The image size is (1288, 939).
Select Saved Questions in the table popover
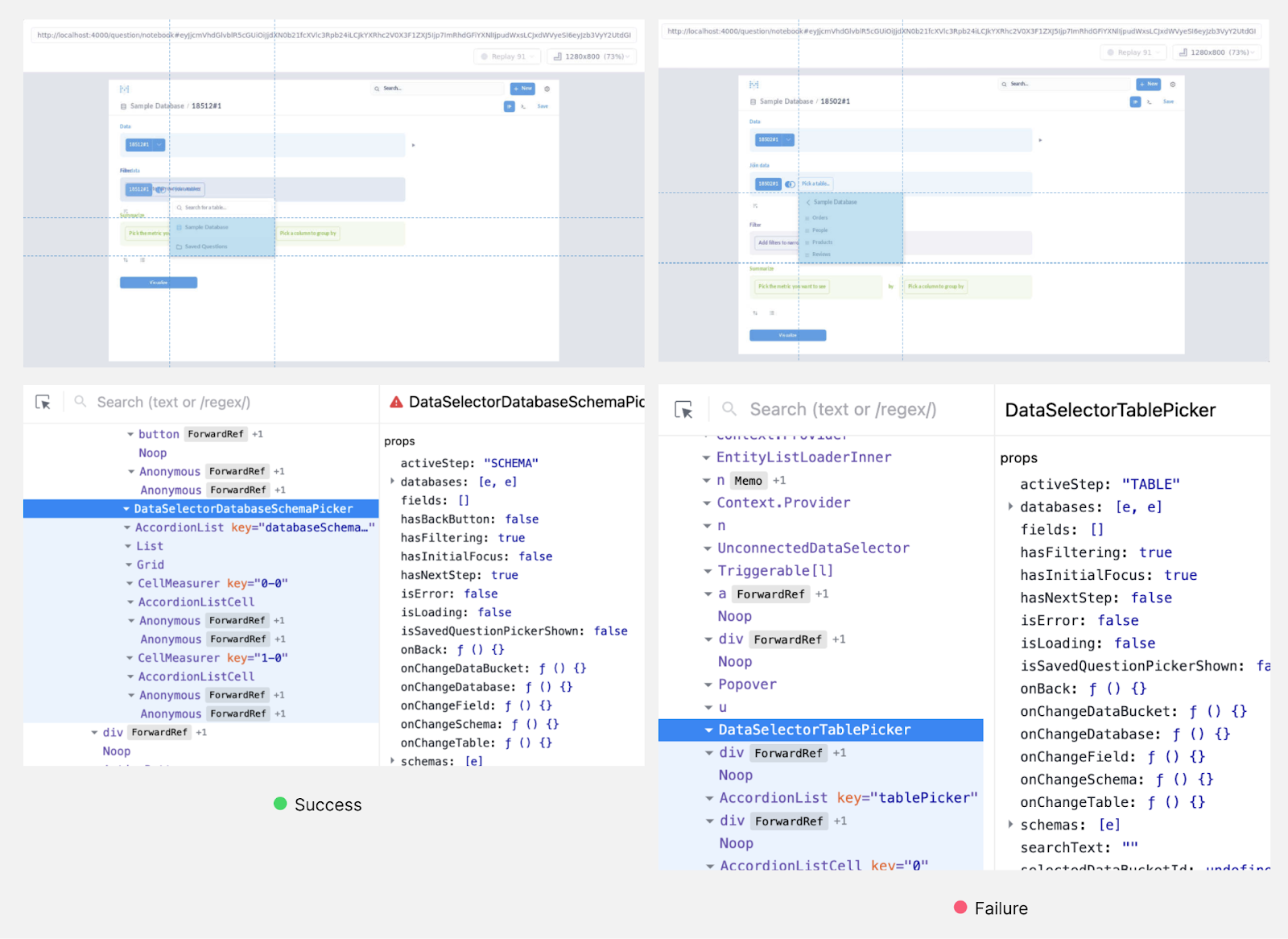222,246
